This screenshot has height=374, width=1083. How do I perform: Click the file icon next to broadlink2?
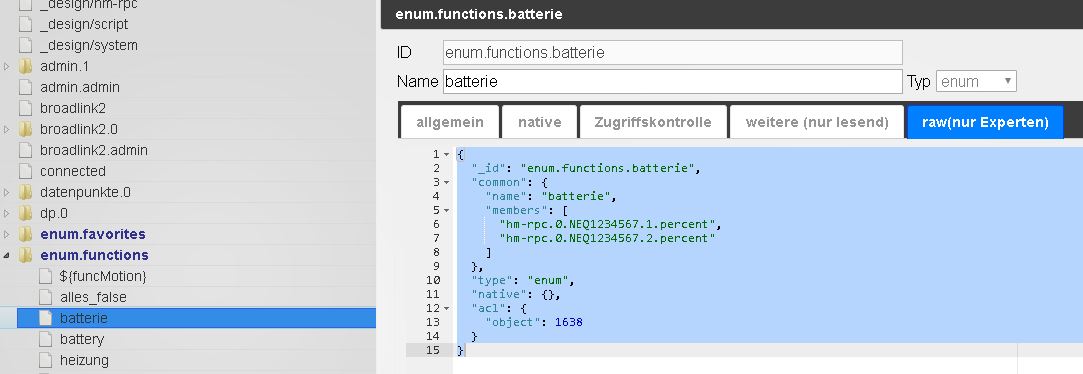[x=26, y=109]
